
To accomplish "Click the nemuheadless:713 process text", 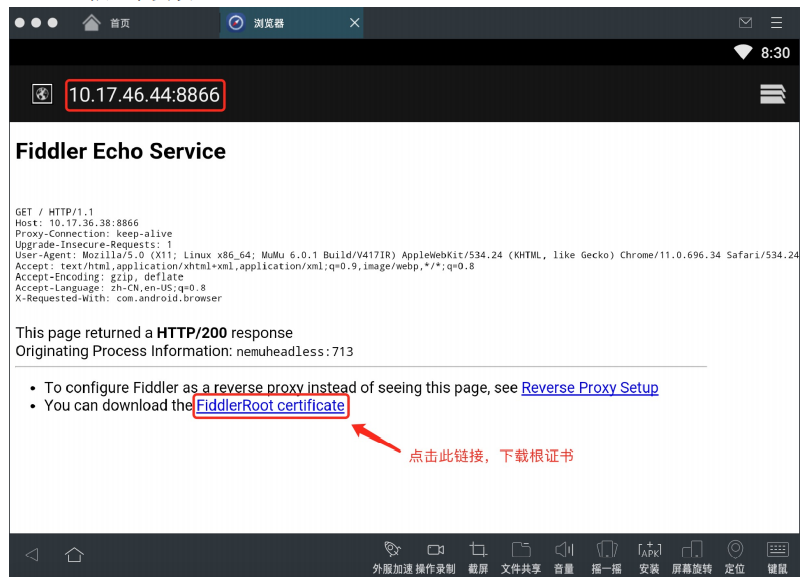I will [x=295, y=352].
